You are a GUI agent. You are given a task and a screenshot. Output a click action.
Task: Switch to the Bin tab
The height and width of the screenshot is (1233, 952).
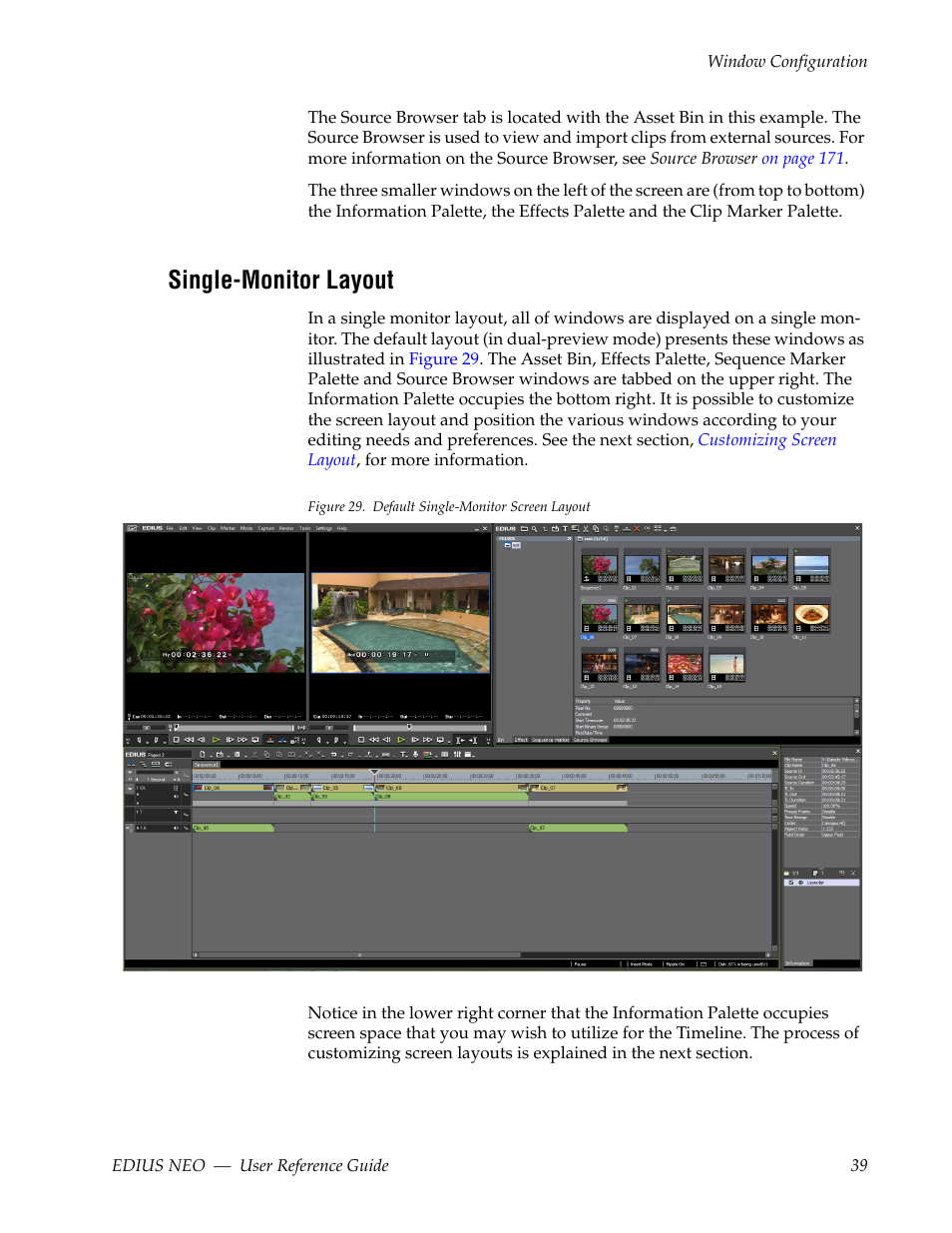click(502, 740)
